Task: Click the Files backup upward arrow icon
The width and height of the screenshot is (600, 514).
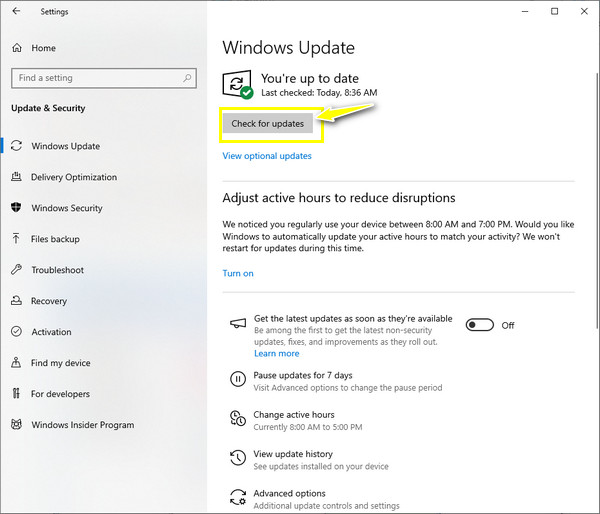Action: point(16,238)
